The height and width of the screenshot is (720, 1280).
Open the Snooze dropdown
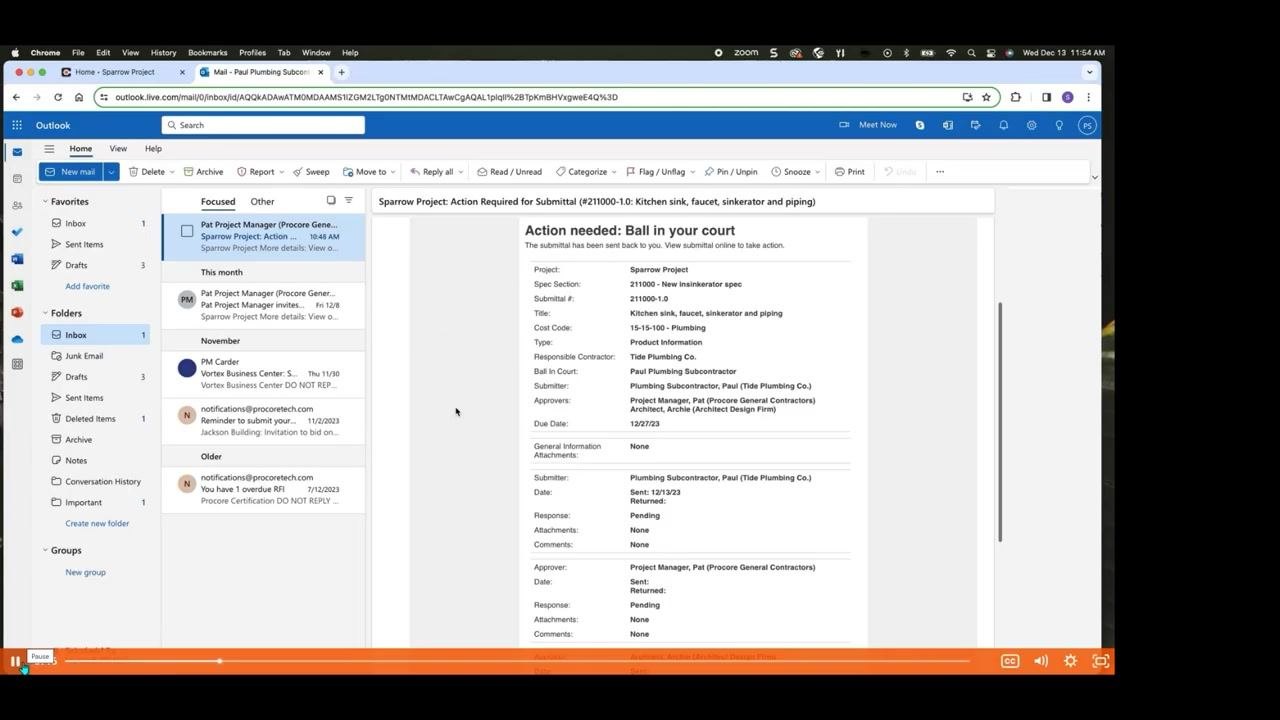817,172
